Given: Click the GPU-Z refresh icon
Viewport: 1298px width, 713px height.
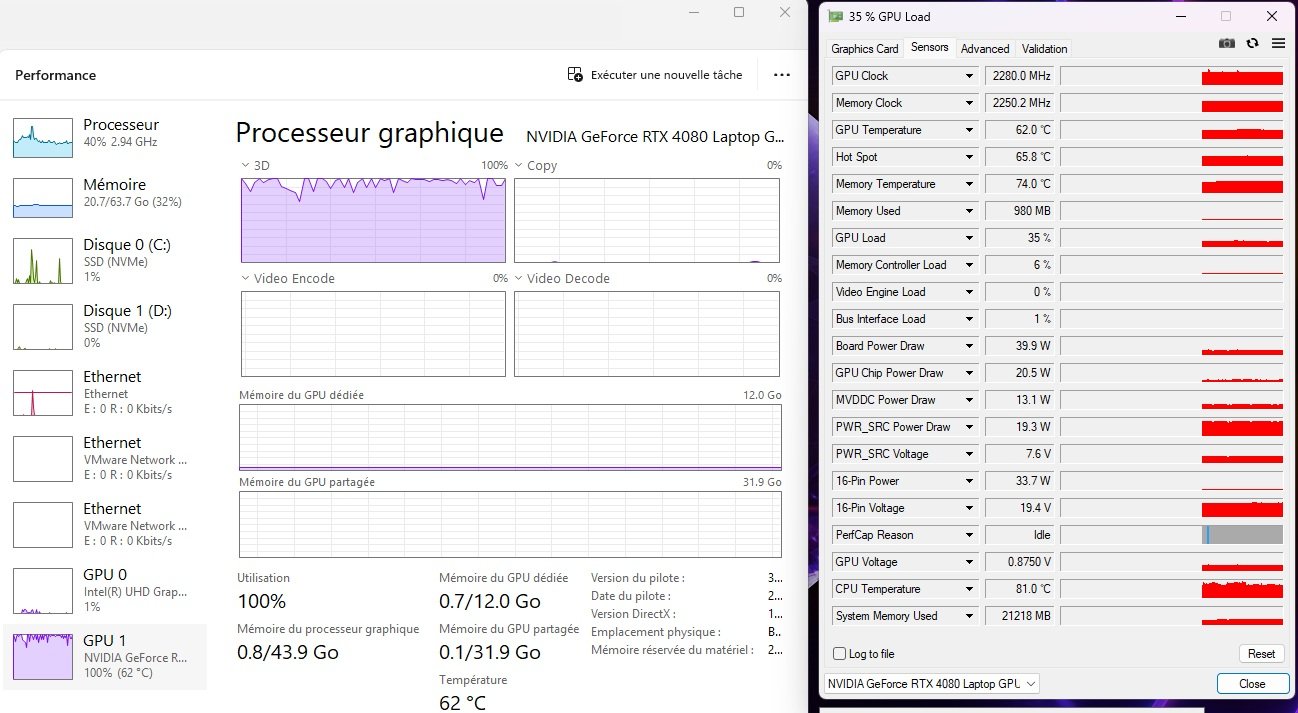Looking at the screenshot, I should point(1252,44).
